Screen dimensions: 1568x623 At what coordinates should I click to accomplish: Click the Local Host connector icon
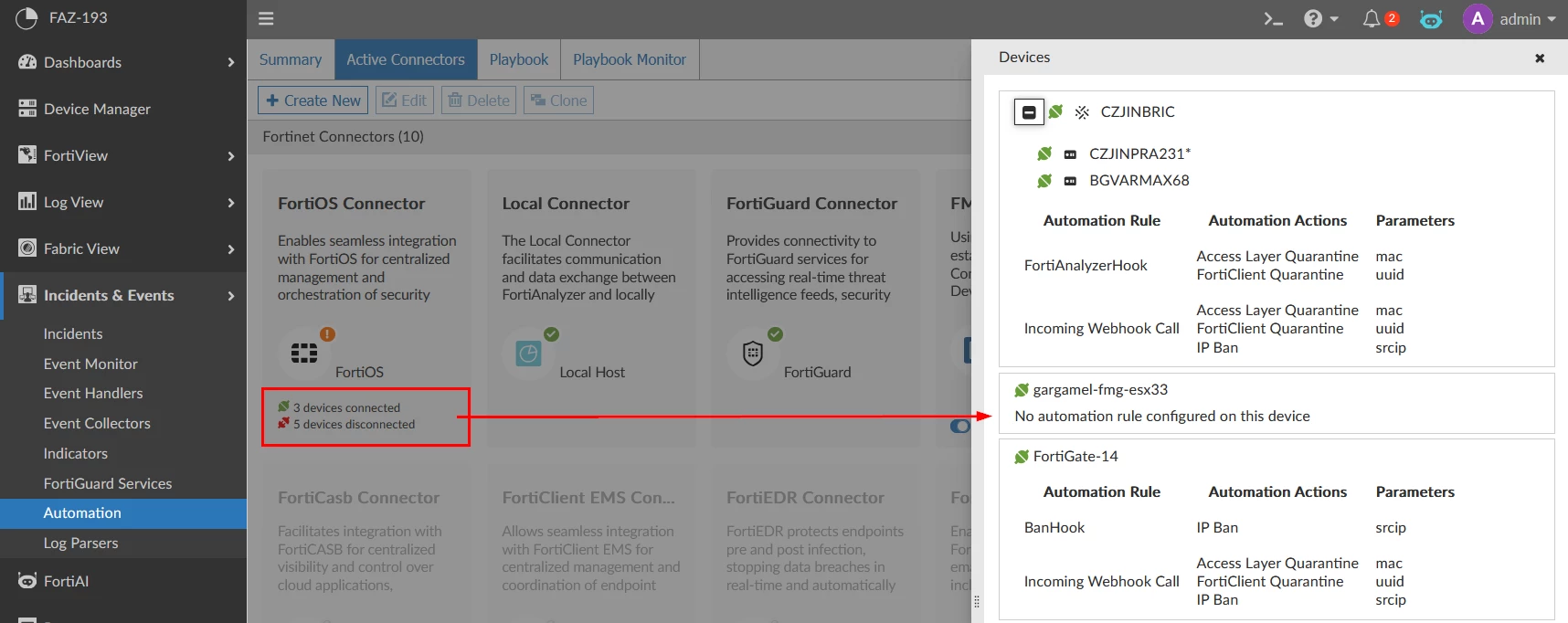pos(528,353)
